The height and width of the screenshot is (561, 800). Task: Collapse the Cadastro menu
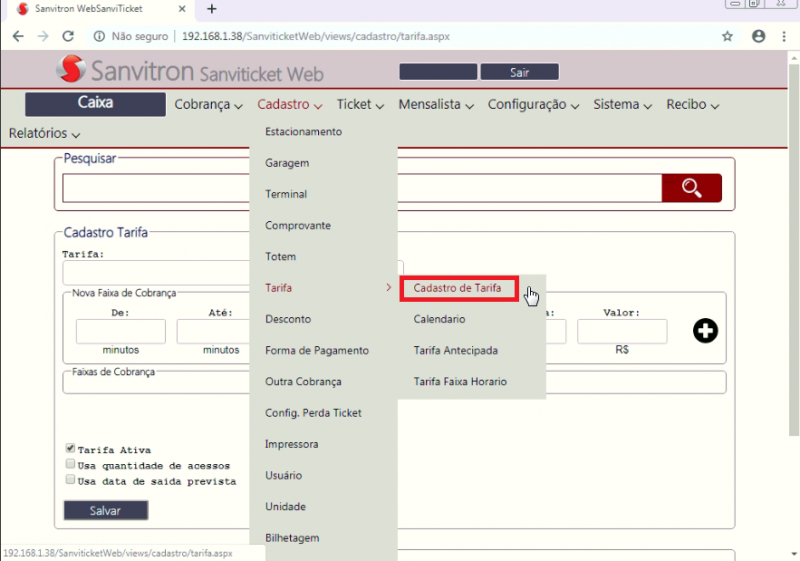pos(289,105)
